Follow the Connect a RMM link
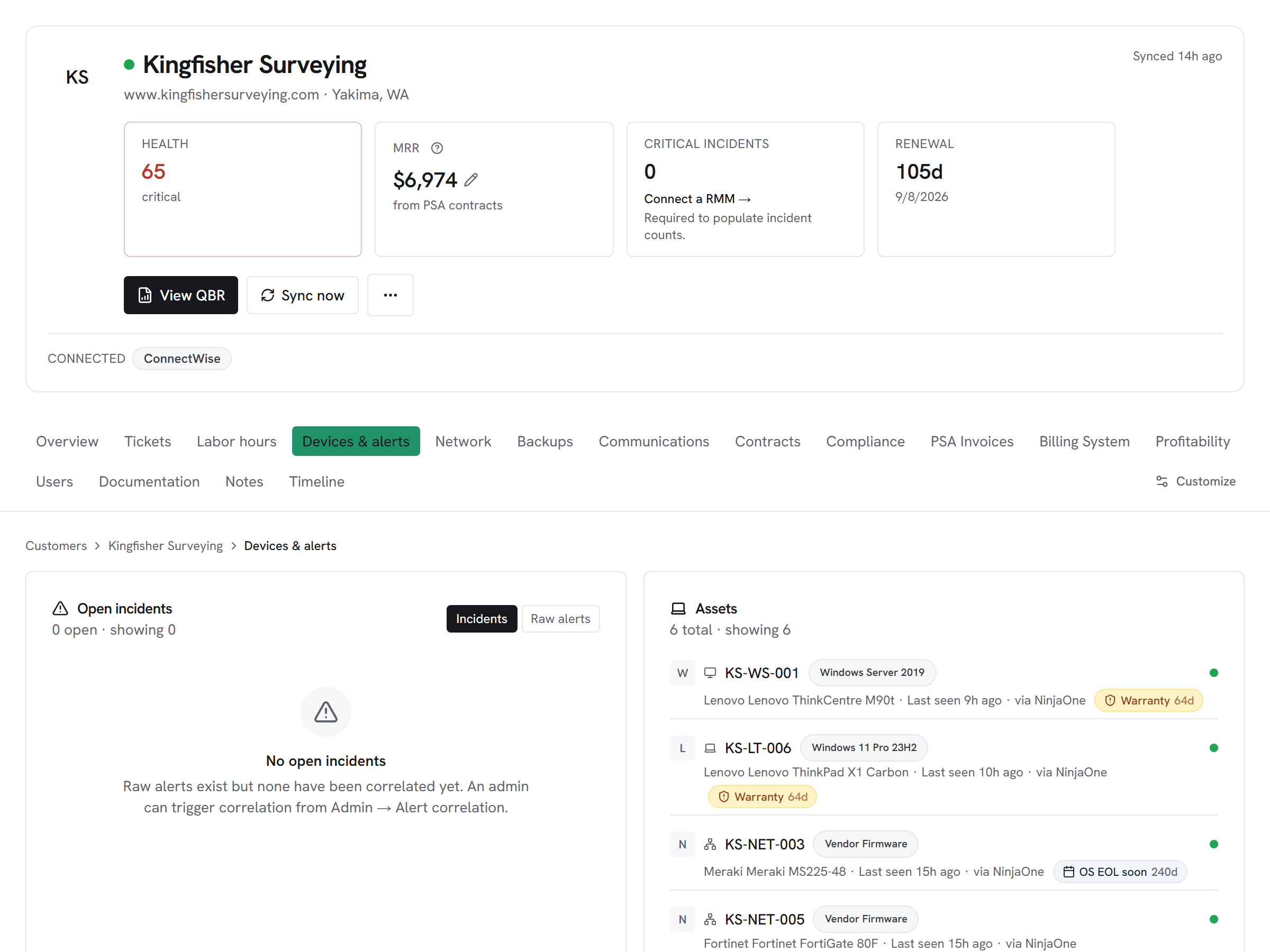 click(x=697, y=198)
